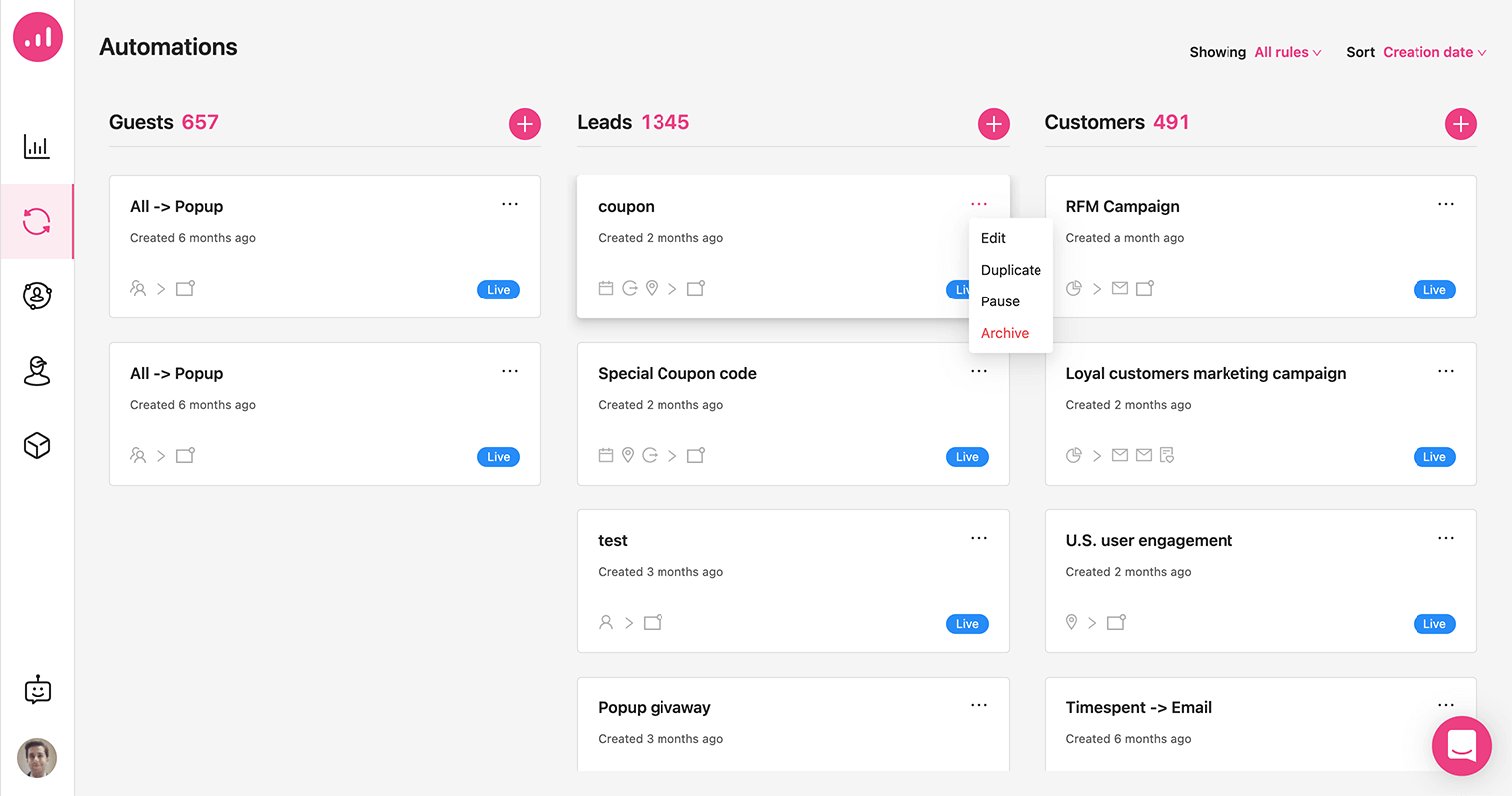
Task: Open the Popup givaway title
Action: click(x=655, y=707)
